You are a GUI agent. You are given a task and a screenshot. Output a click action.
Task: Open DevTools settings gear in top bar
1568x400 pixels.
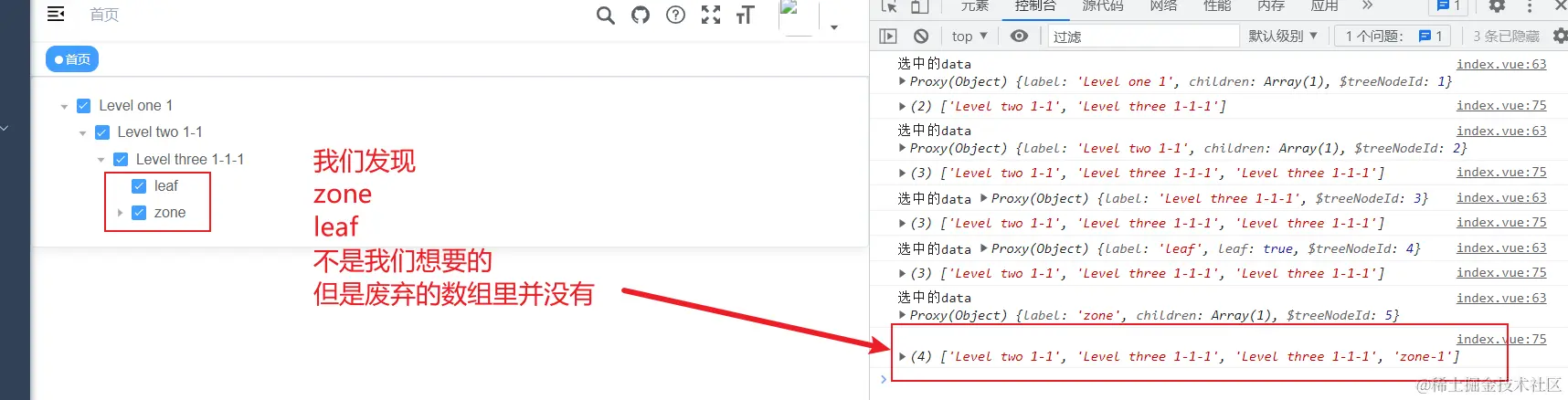(x=1497, y=5)
